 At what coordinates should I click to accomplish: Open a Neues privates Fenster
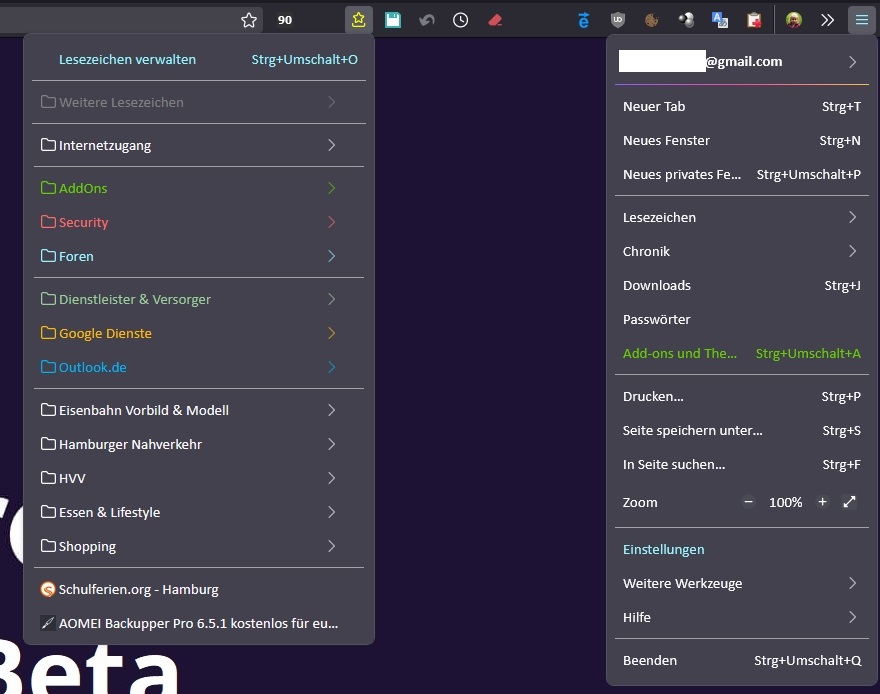tap(741, 174)
